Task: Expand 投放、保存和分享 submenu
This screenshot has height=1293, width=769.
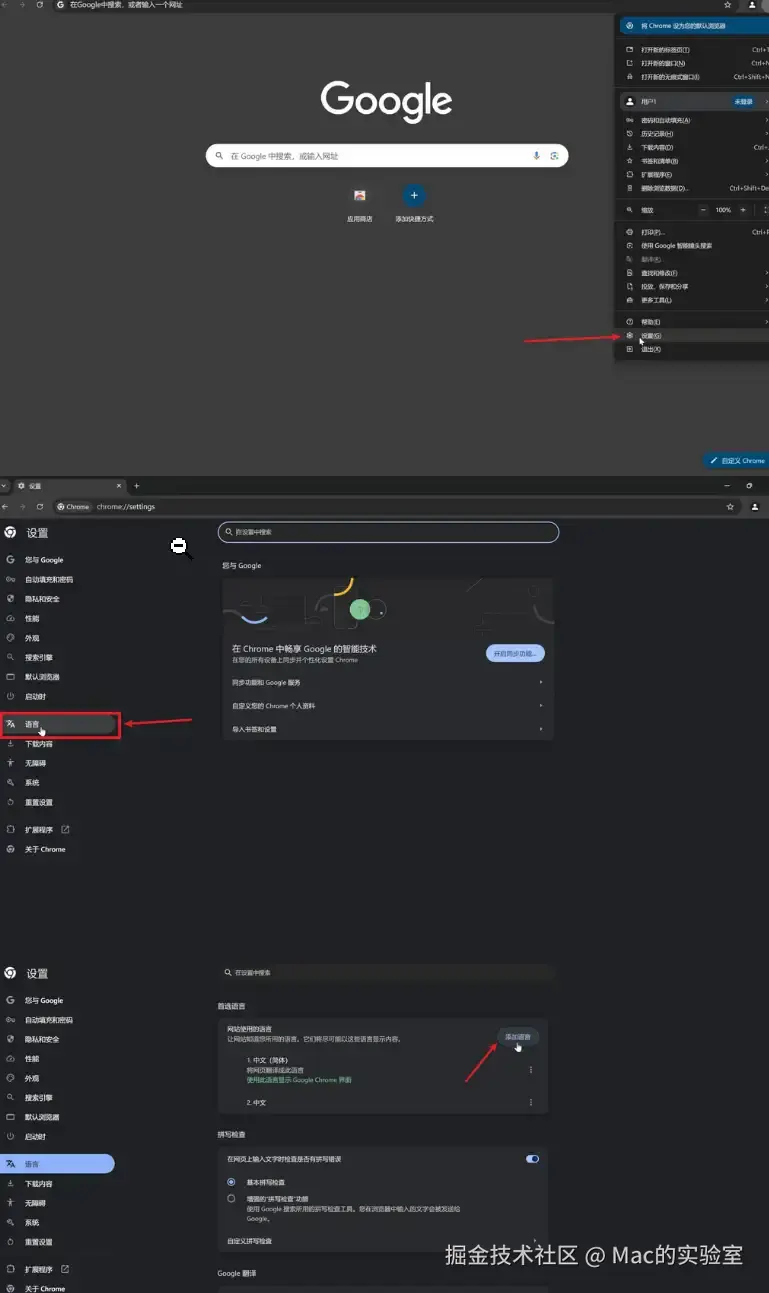Action: 694,286
